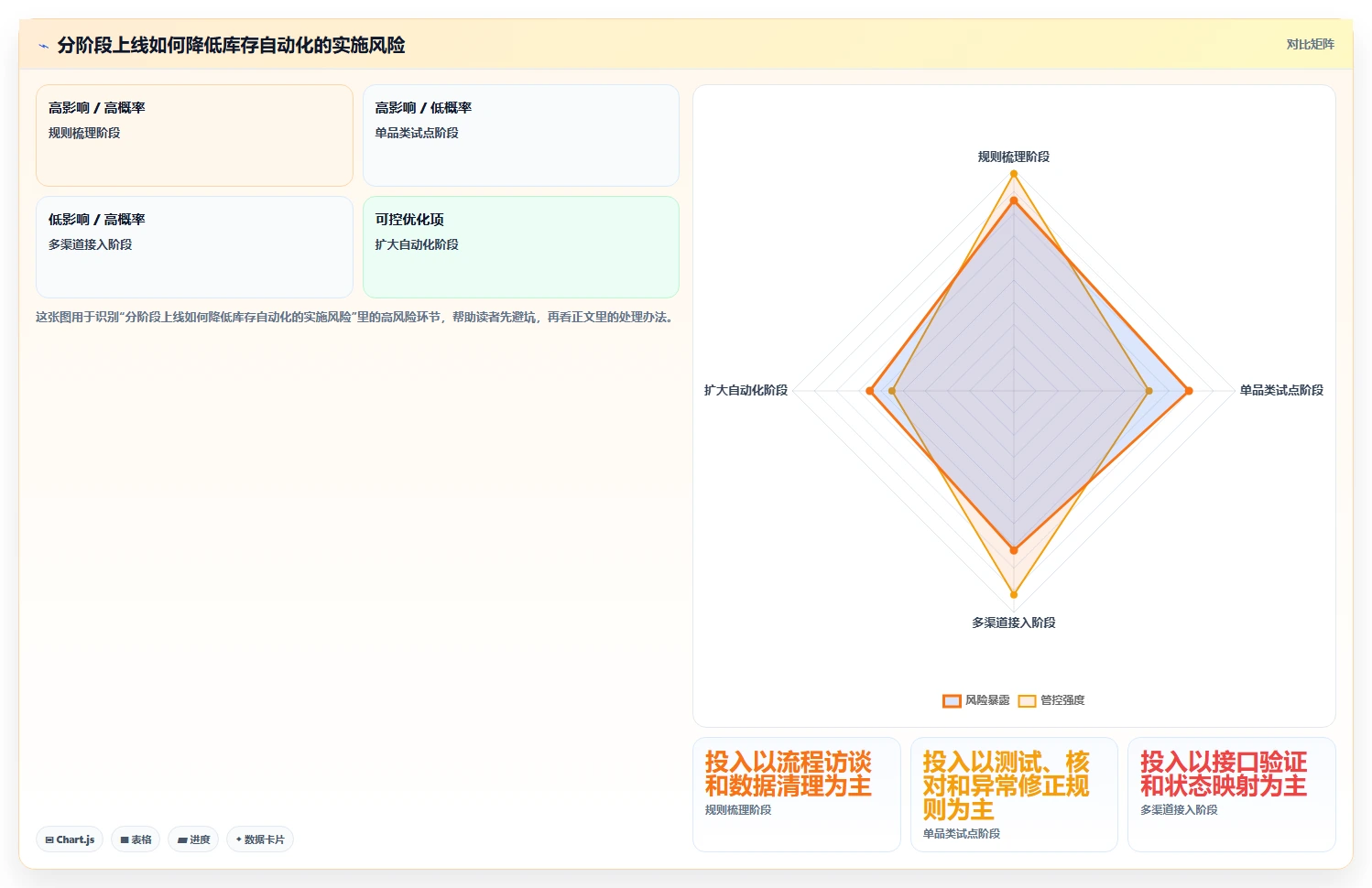This screenshot has height=888, width=1372.
Task: Click 单品类试点阶段 text in 高影响 / 低概率 card
Action: click(417, 133)
